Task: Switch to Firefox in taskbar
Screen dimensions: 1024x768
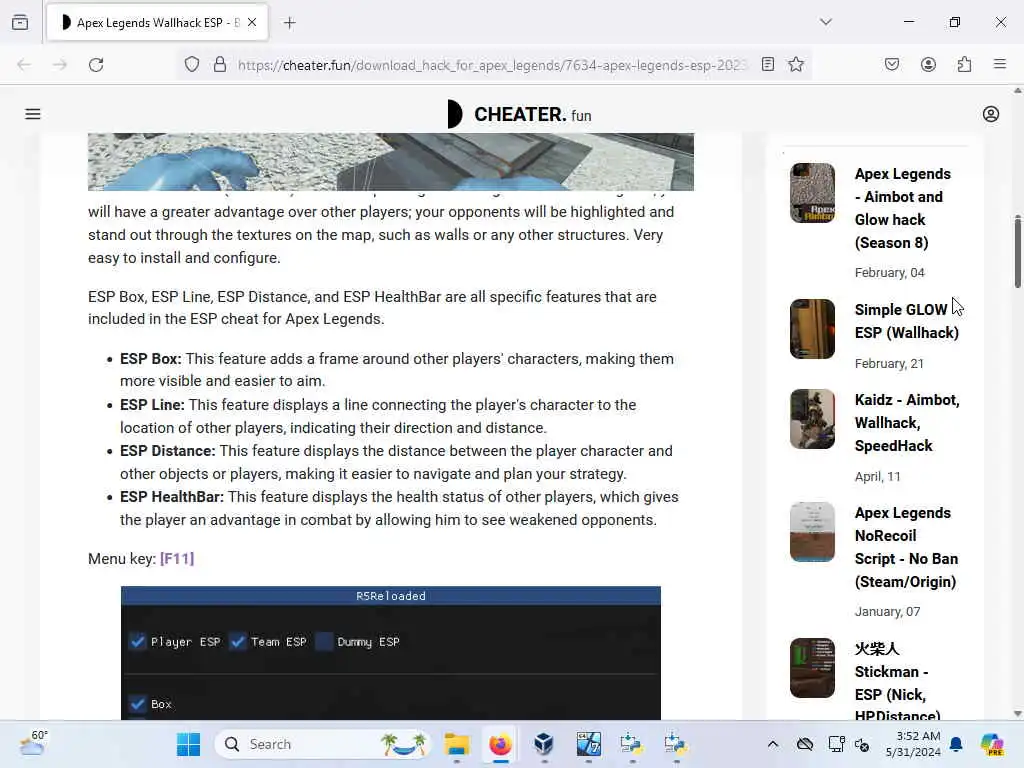Action: tap(500, 744)
